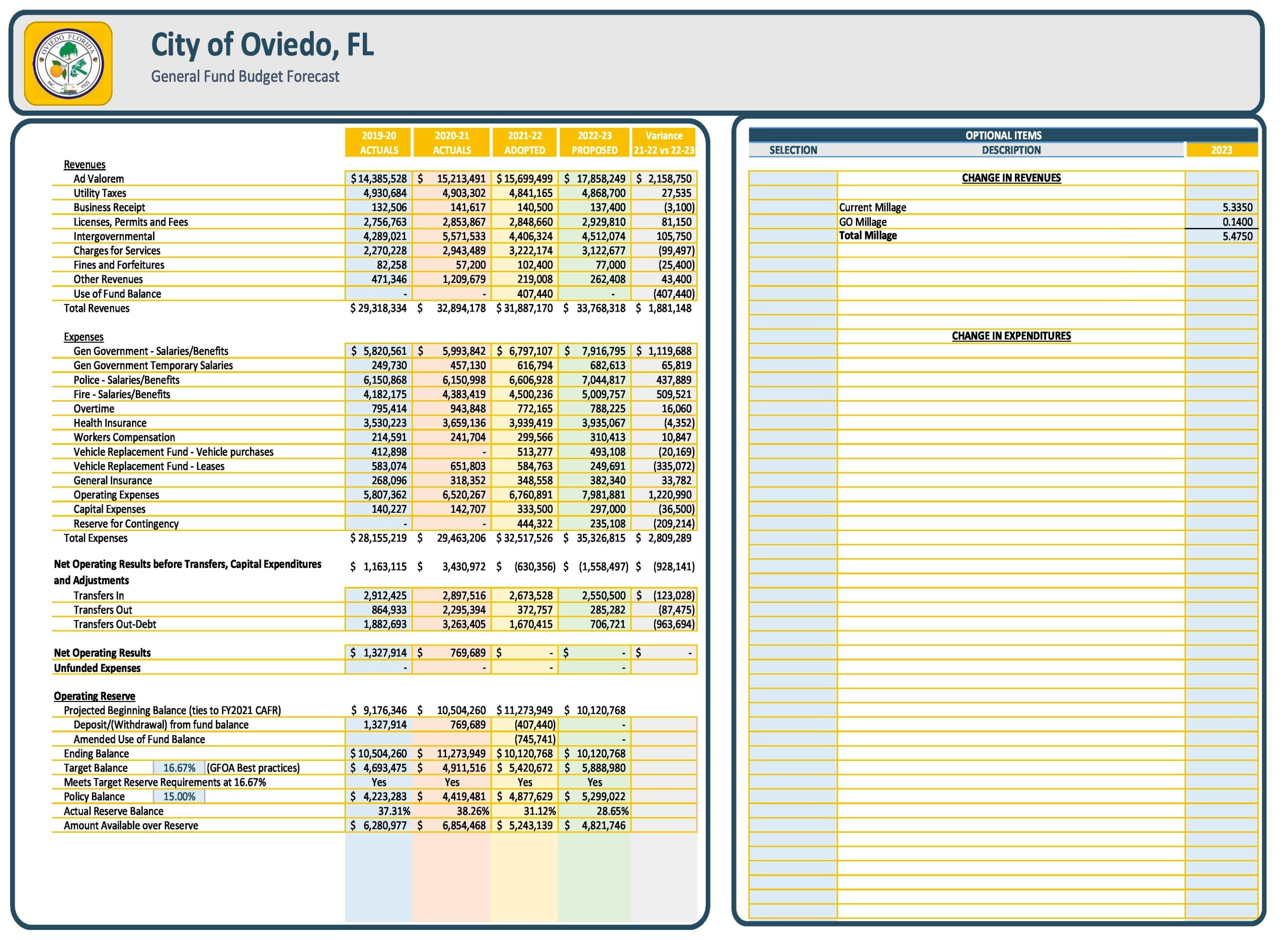Click the CHANGE IN EXPENDITURES heading
Image resolution: width=1288 pixels, height=940 pixels.
(x=1011, y=336)
